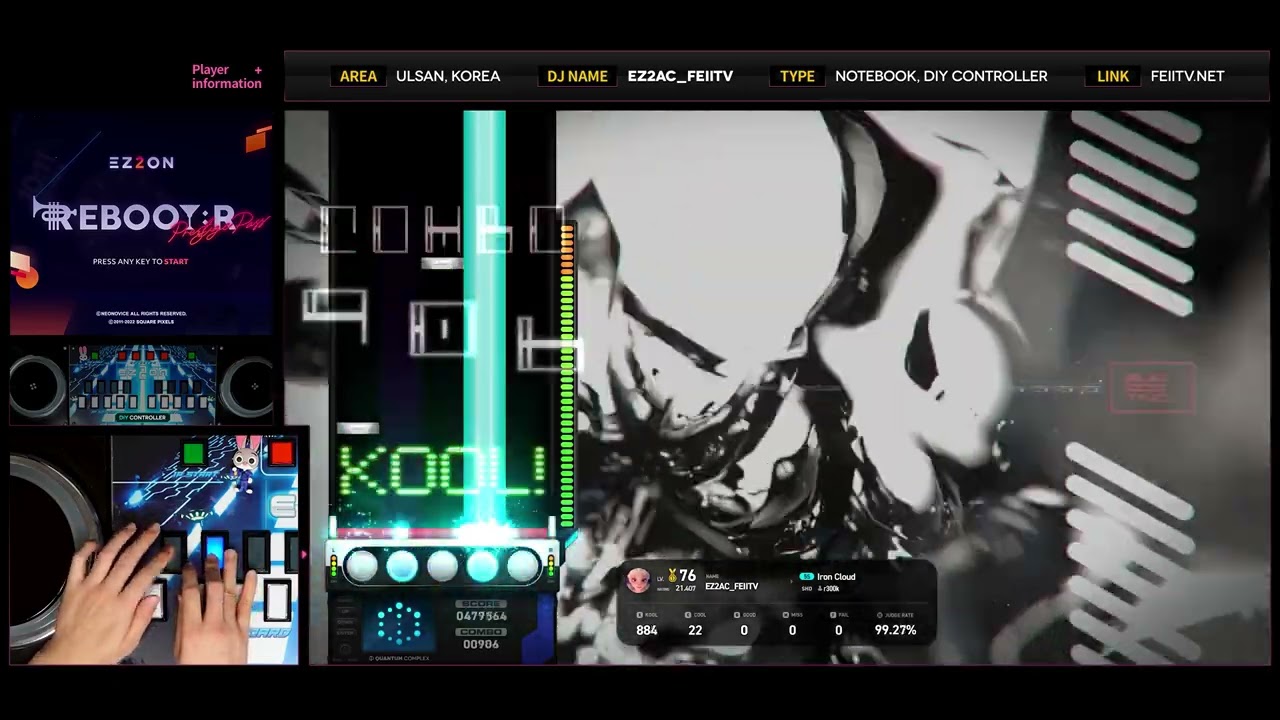Click the rabbit character sticker in the webcam view

click(x=246, y=466)
